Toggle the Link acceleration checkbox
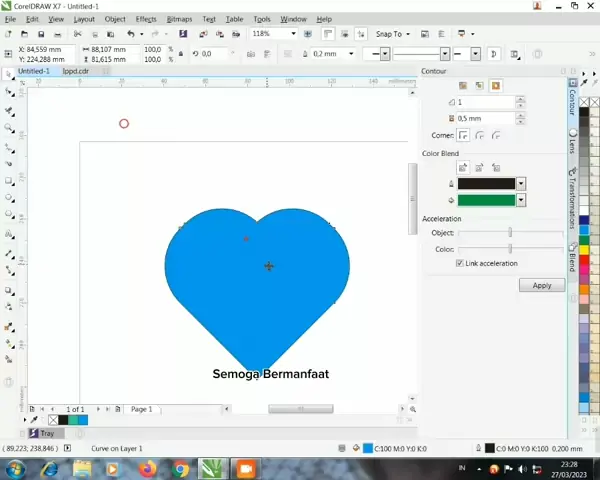 click(460, 263)
